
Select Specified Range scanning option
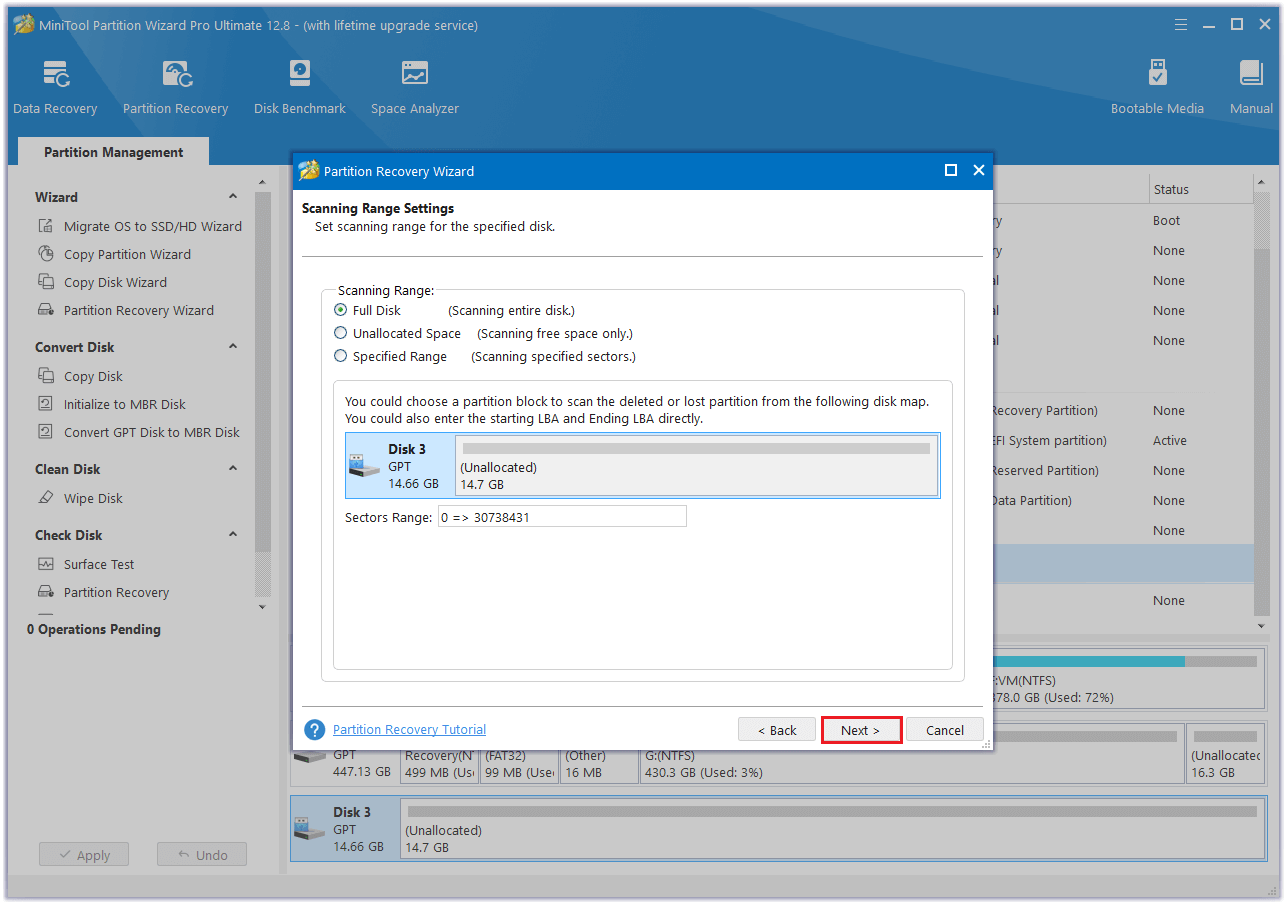pyautogui.click(x=341, y=356)
